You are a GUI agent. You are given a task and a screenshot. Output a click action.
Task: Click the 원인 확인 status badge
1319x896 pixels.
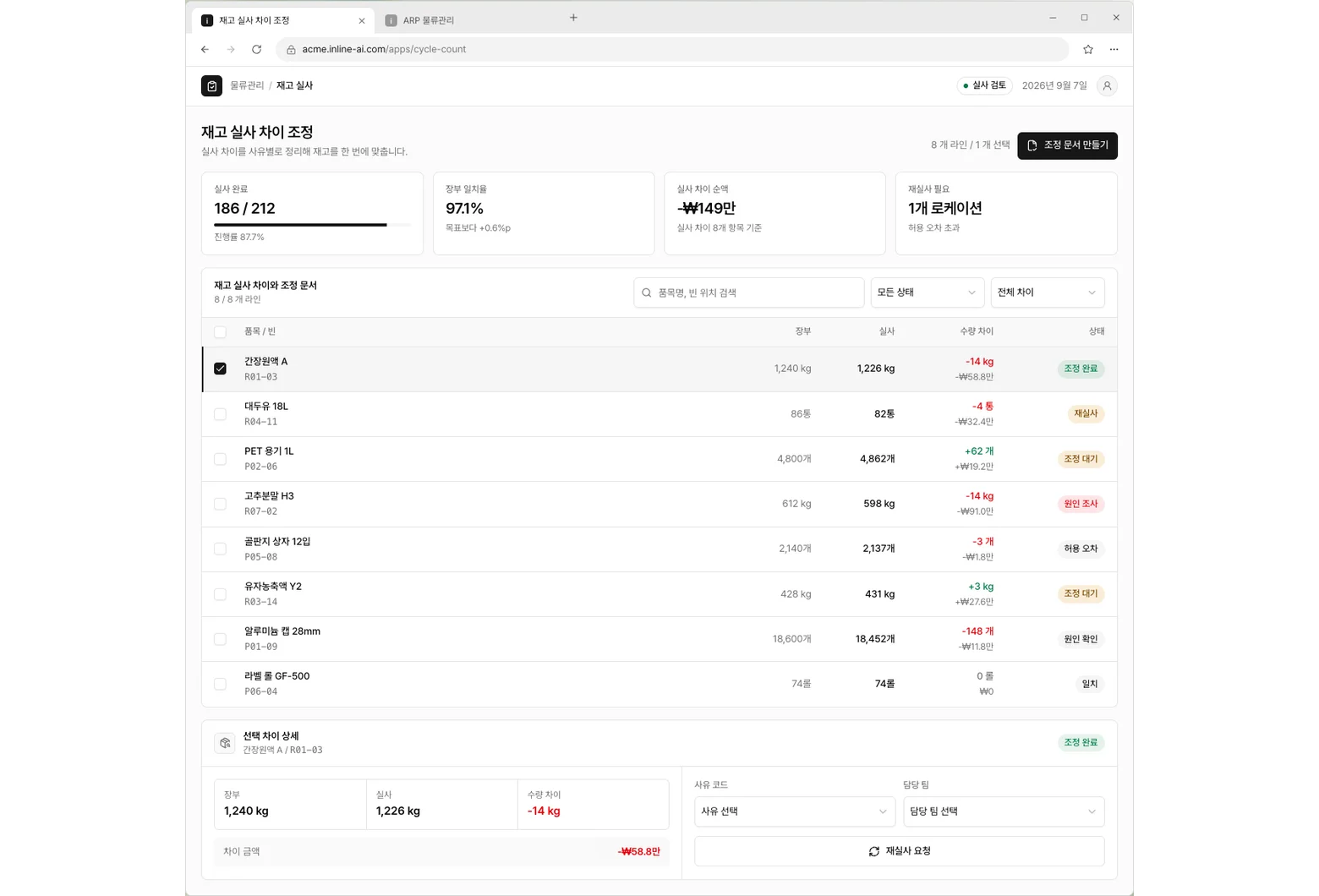pyautogui.click(x=1081, y=639)
